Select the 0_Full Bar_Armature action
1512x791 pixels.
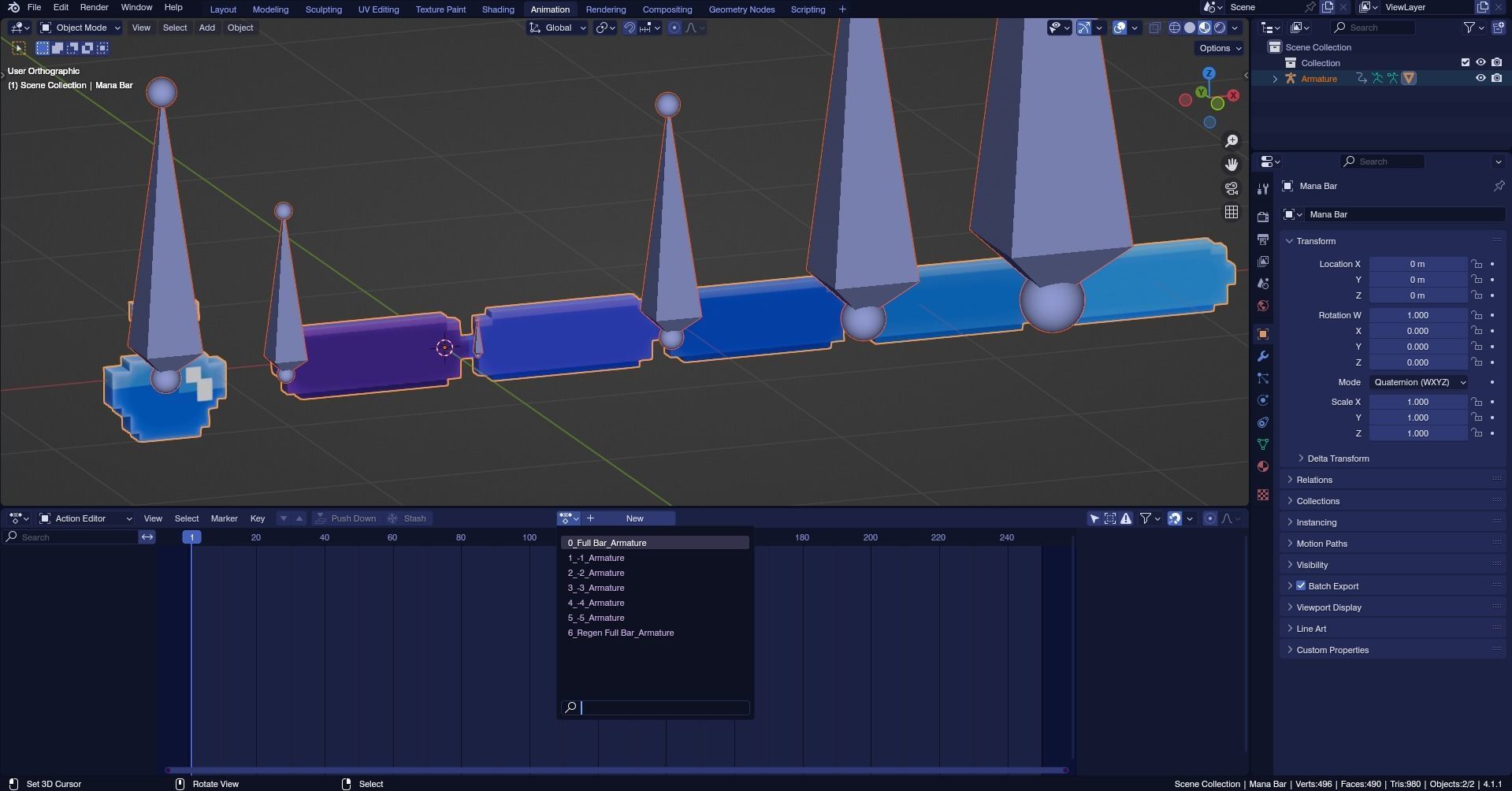pyautogui.click(x=655, y=543)
